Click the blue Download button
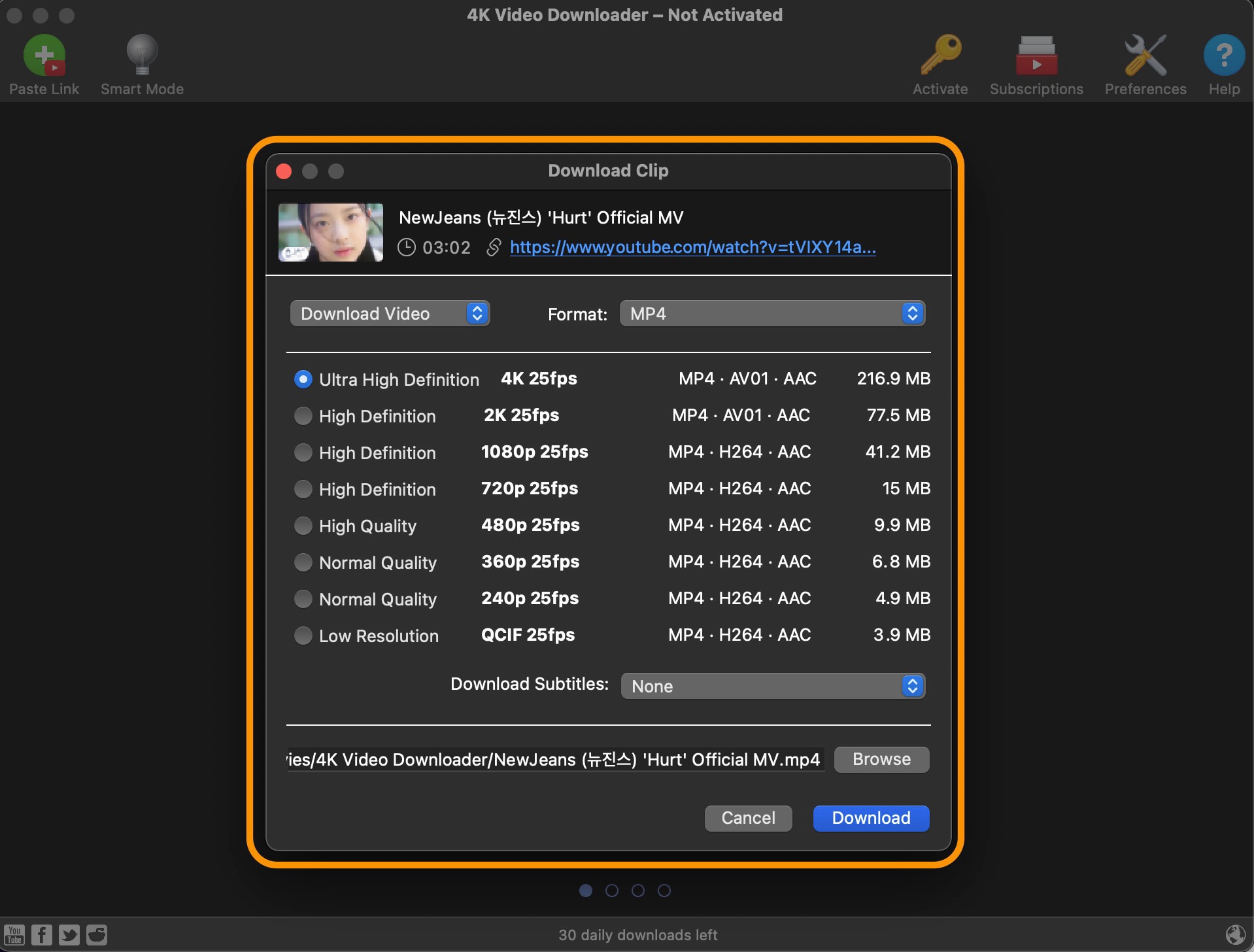 point(871,818)
